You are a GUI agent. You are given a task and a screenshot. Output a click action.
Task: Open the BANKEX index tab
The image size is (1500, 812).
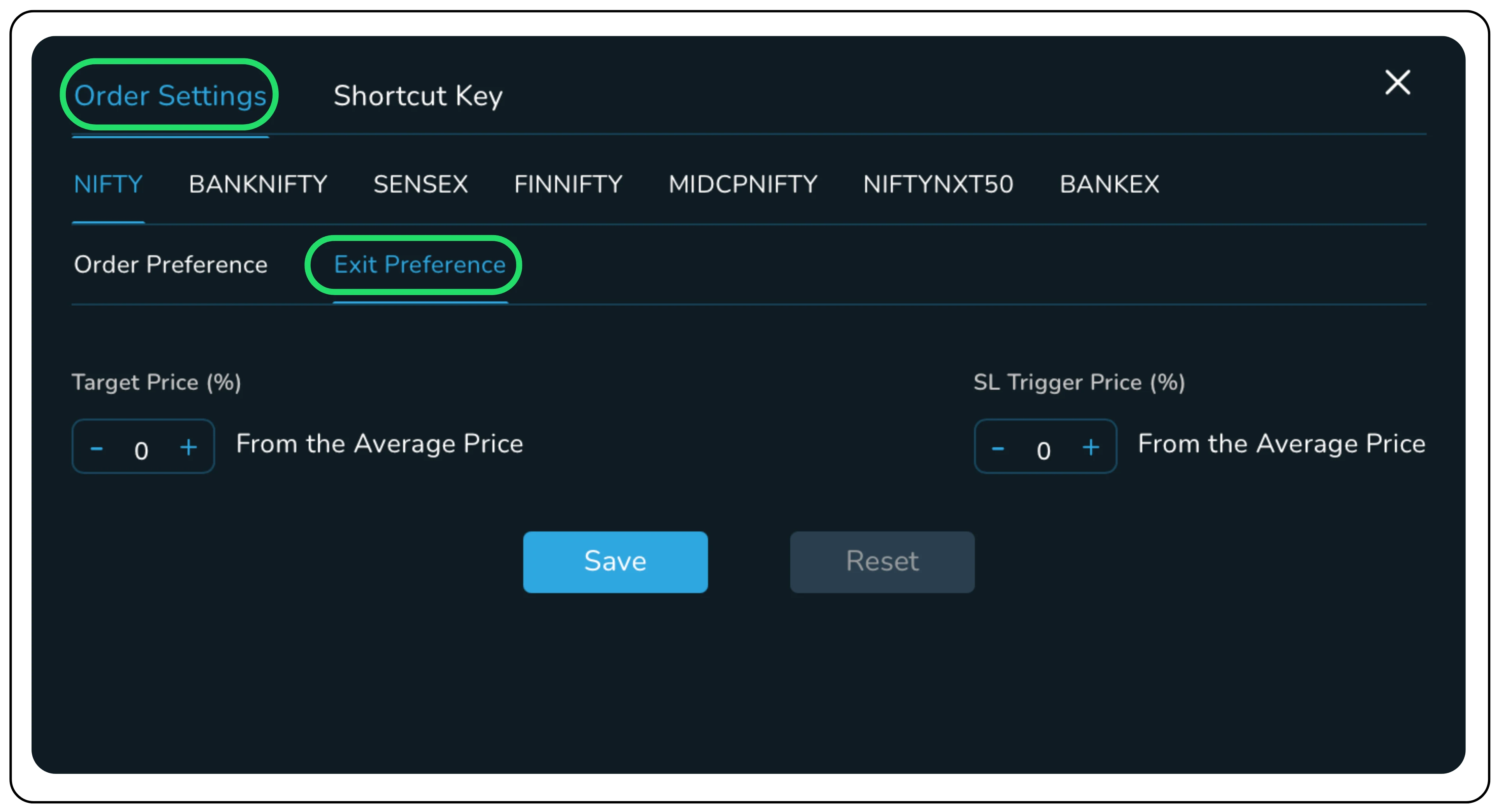(1108, 184)
